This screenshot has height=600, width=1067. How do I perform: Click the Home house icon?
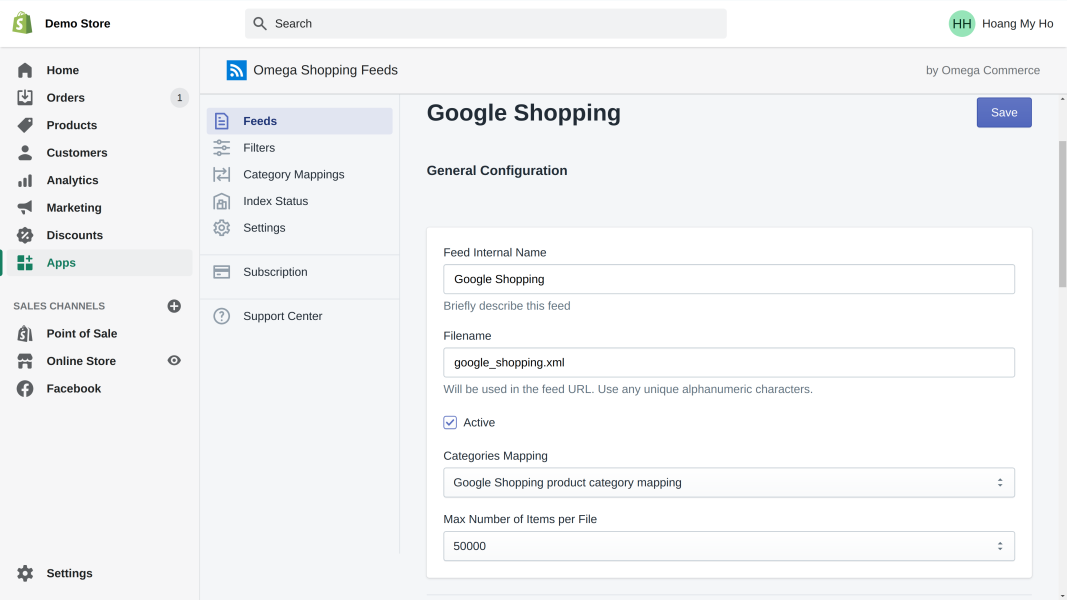(25, 70)
